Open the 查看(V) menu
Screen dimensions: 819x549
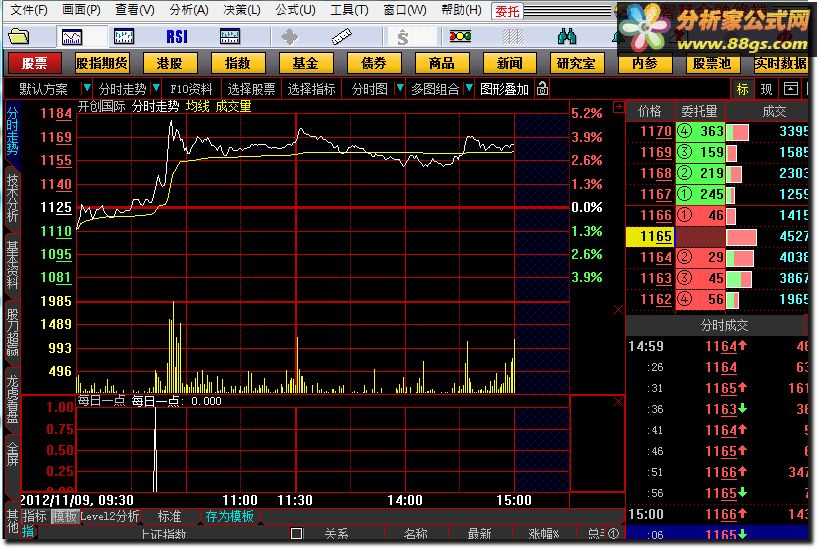coord(135,10)
